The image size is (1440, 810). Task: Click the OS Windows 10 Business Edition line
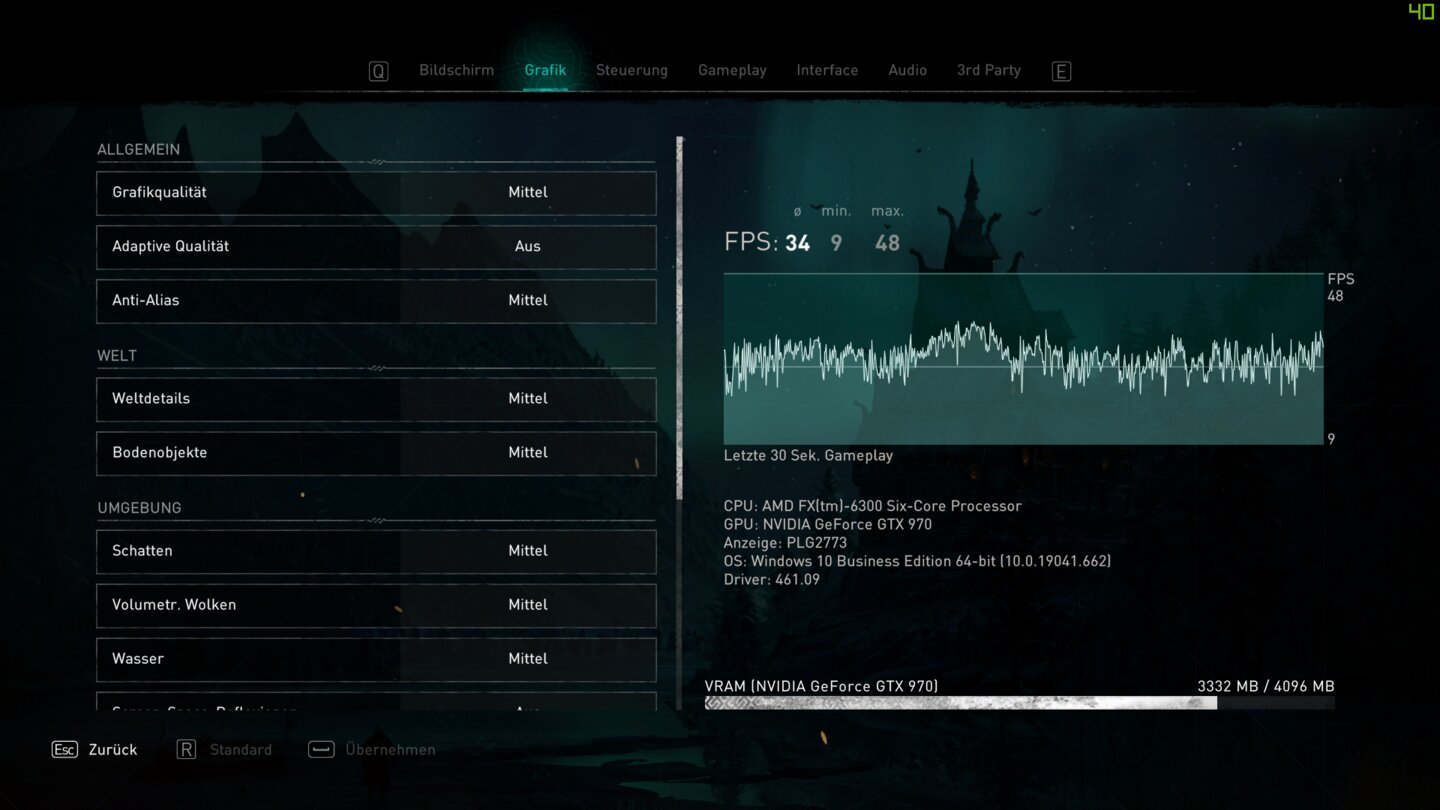(x=917, y=561)
